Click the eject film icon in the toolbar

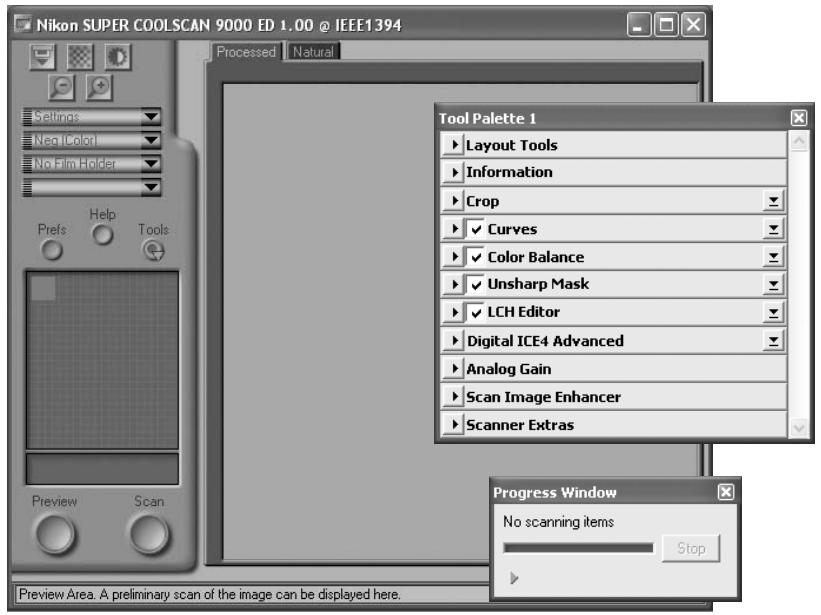[x=42, y=57]
